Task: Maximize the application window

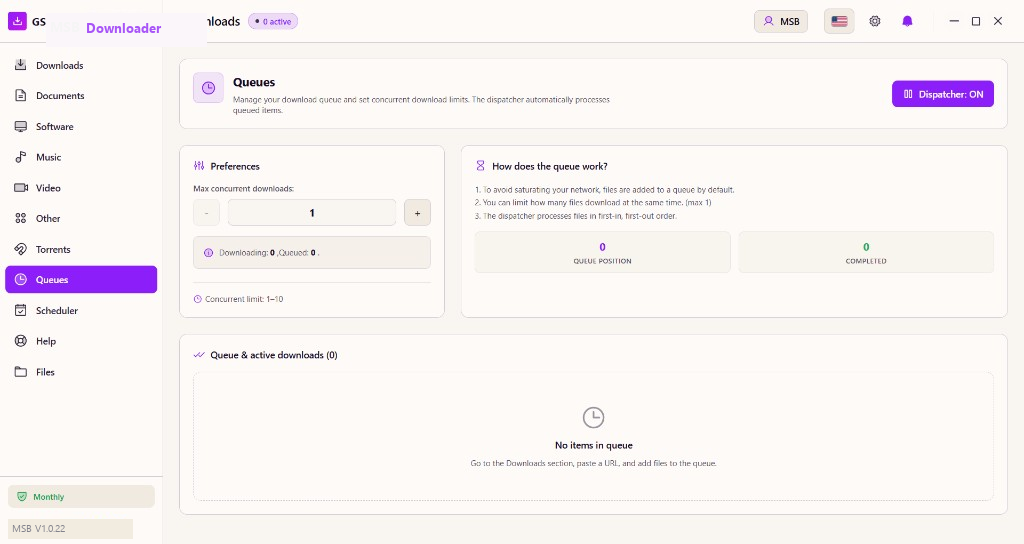Action: [x=976, y=21]
